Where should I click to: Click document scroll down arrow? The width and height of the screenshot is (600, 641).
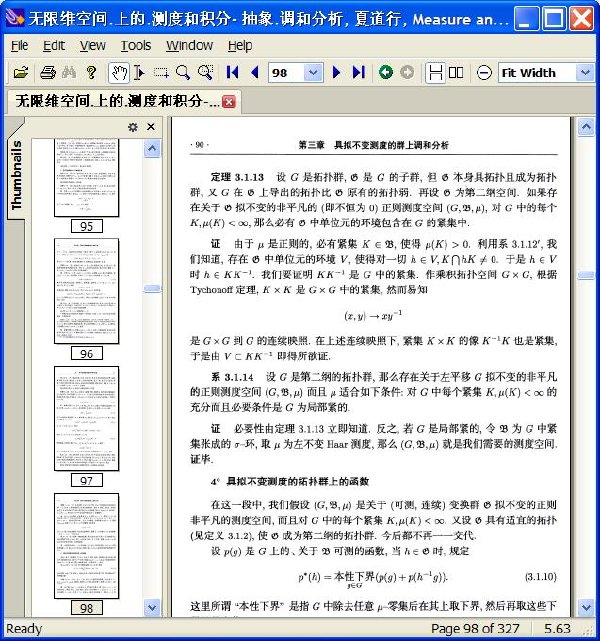pos(586,607)
